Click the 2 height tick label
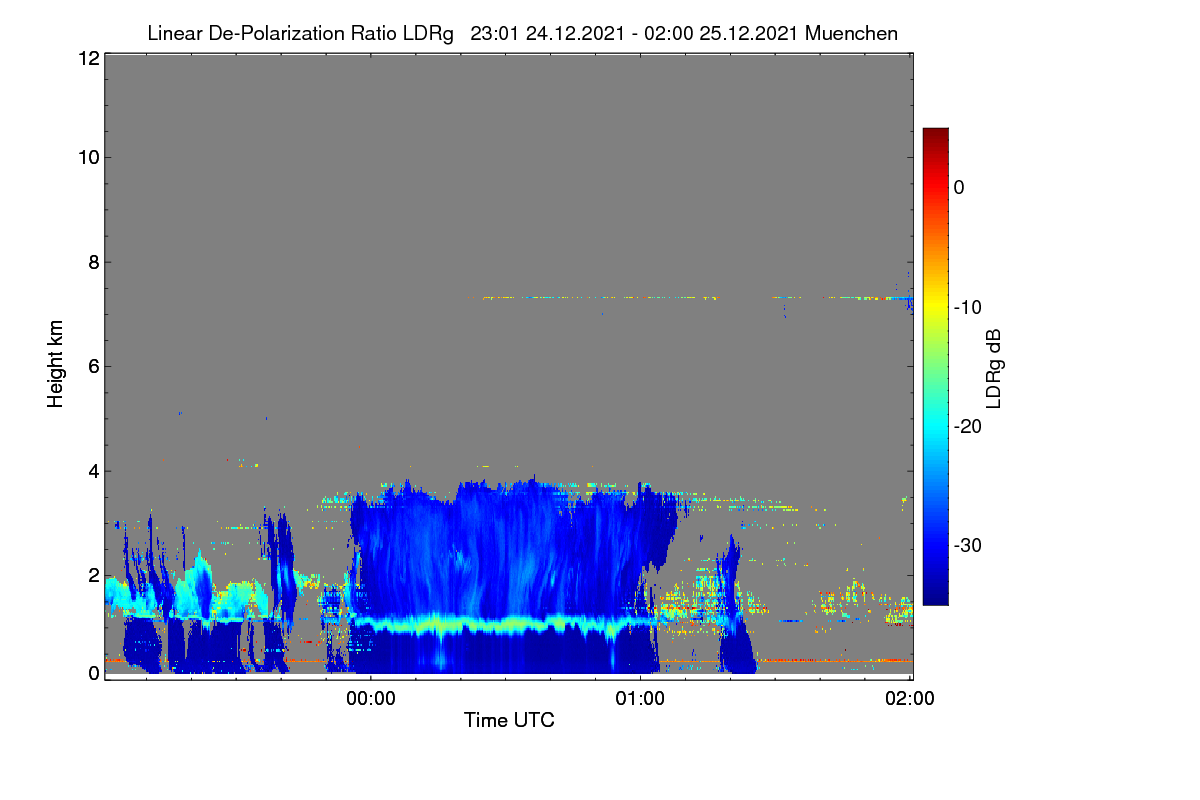 point(93,575)
